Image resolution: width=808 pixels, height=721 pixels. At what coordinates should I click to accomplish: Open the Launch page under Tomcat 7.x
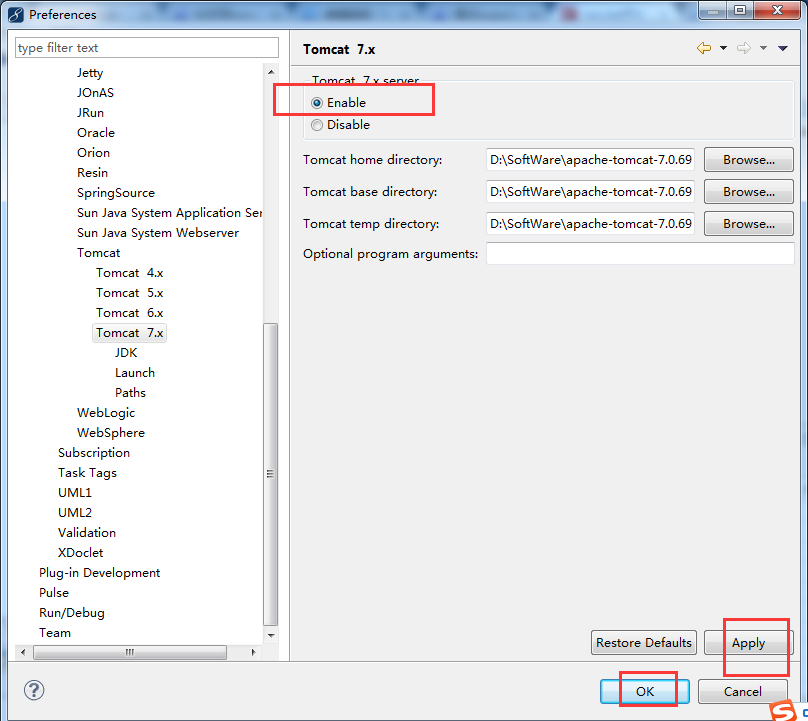coord(134,373)
